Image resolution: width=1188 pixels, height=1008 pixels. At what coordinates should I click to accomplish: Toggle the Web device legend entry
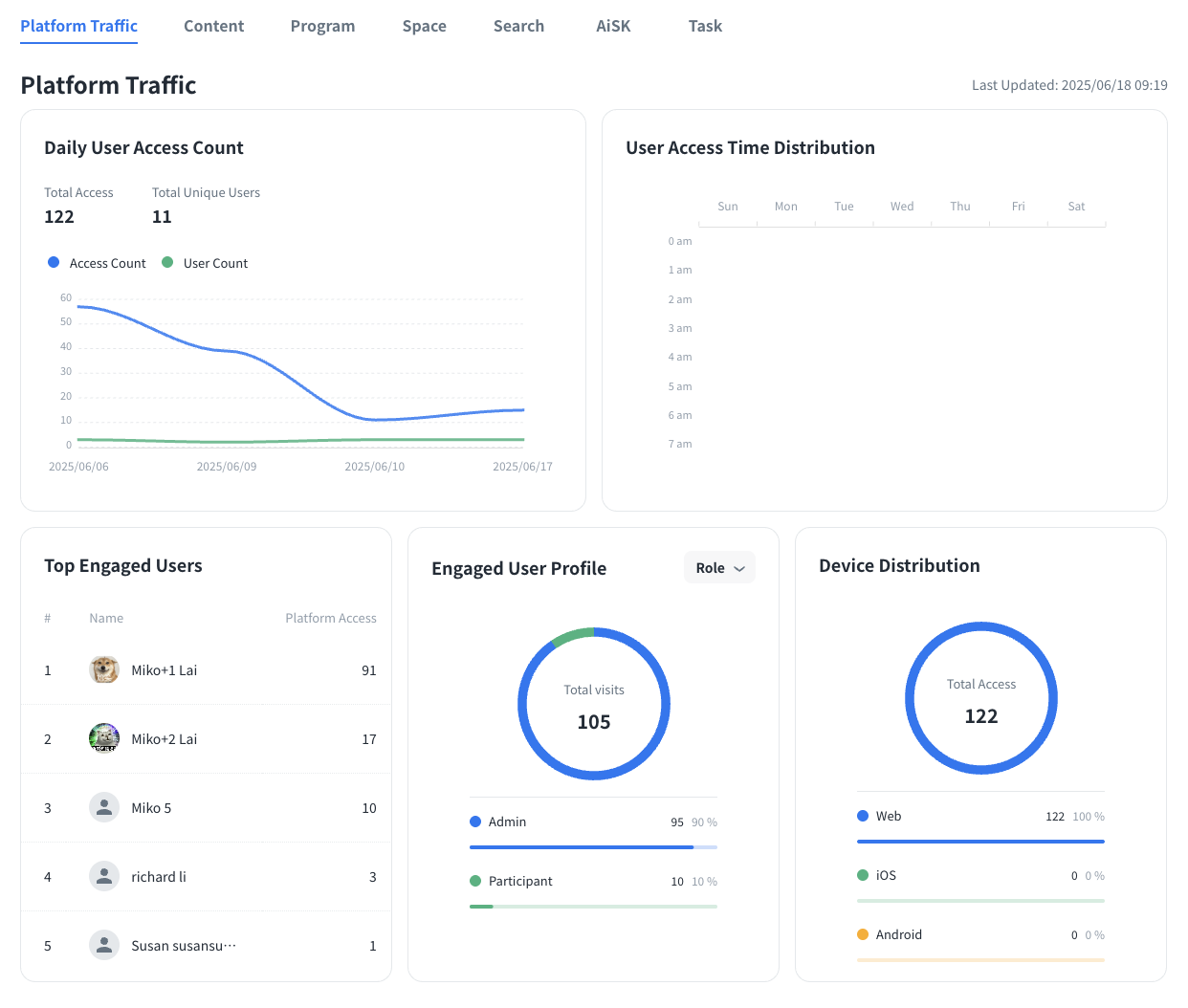[x=879, y=816]
